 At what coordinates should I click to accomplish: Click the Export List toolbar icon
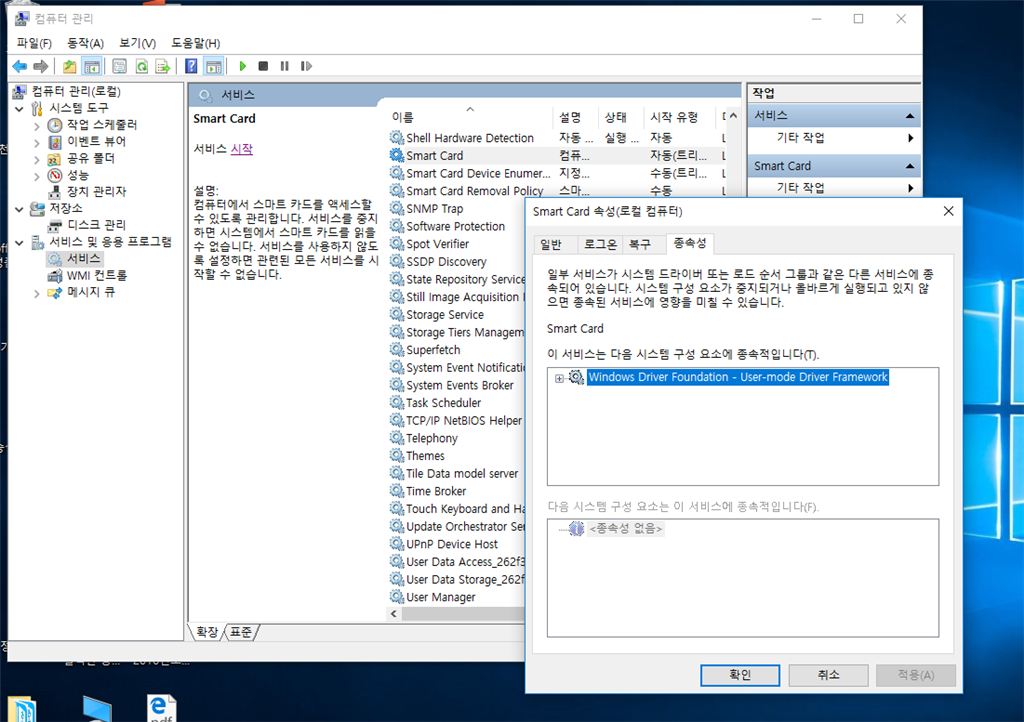tap(163, 66)
